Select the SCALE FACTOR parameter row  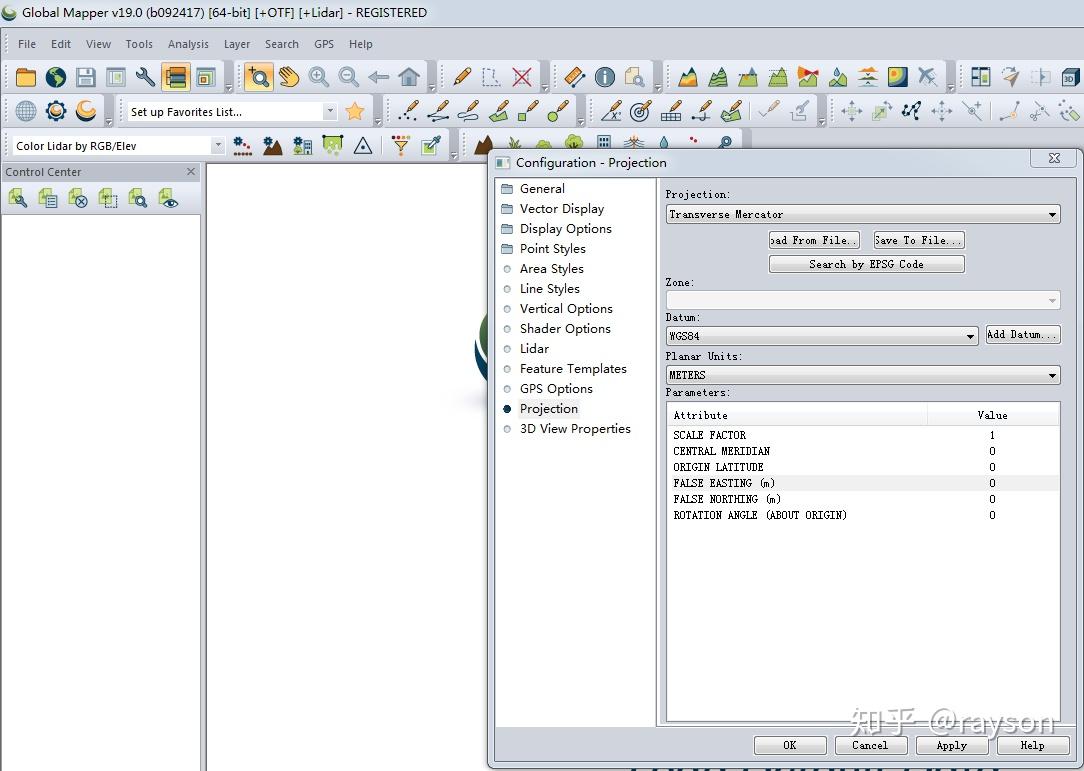[863, 435]
